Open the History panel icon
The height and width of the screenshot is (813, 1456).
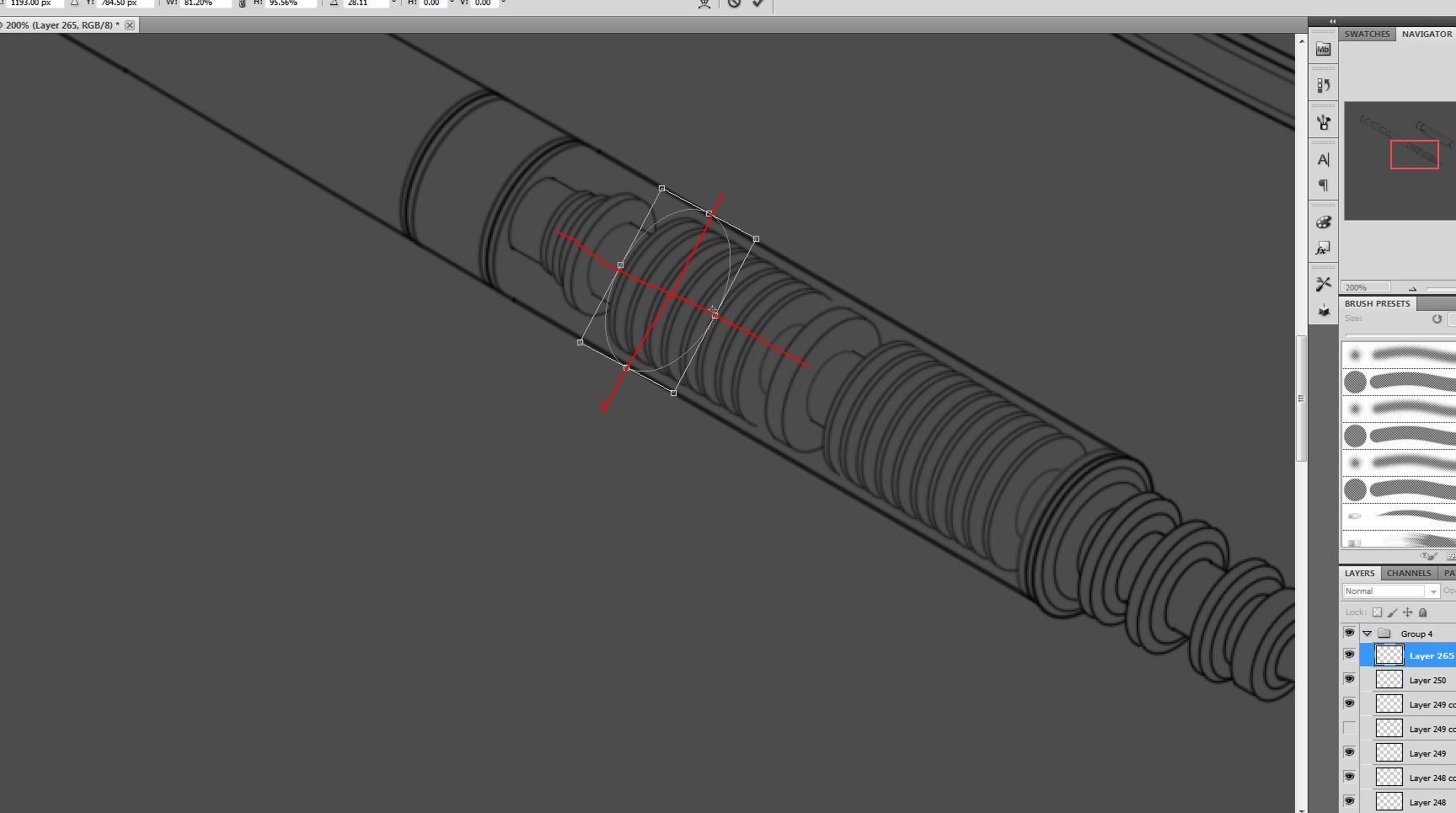1323,85
